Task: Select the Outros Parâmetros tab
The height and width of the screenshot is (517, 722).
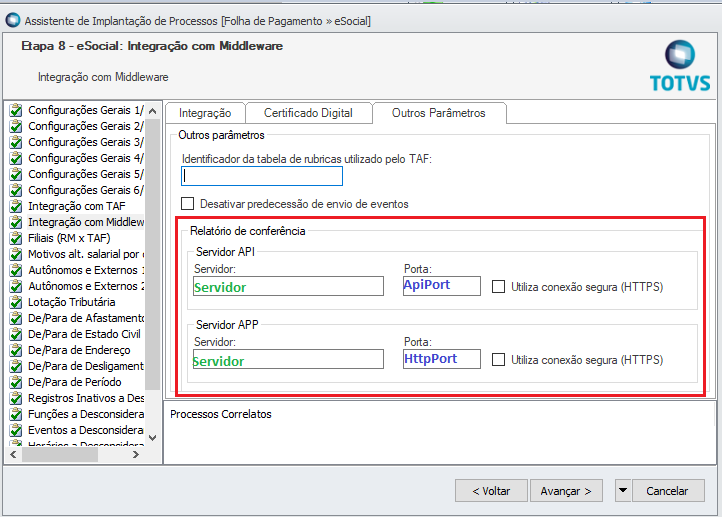Action: click(x=439, y=113)
